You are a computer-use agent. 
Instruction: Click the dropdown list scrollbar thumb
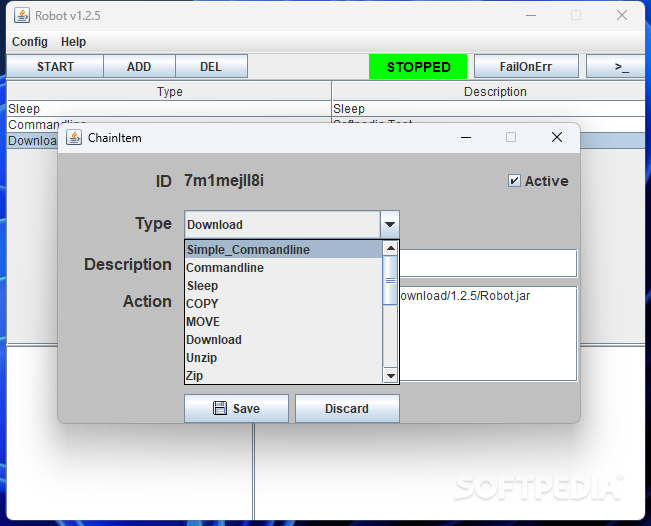pos(390,280)
